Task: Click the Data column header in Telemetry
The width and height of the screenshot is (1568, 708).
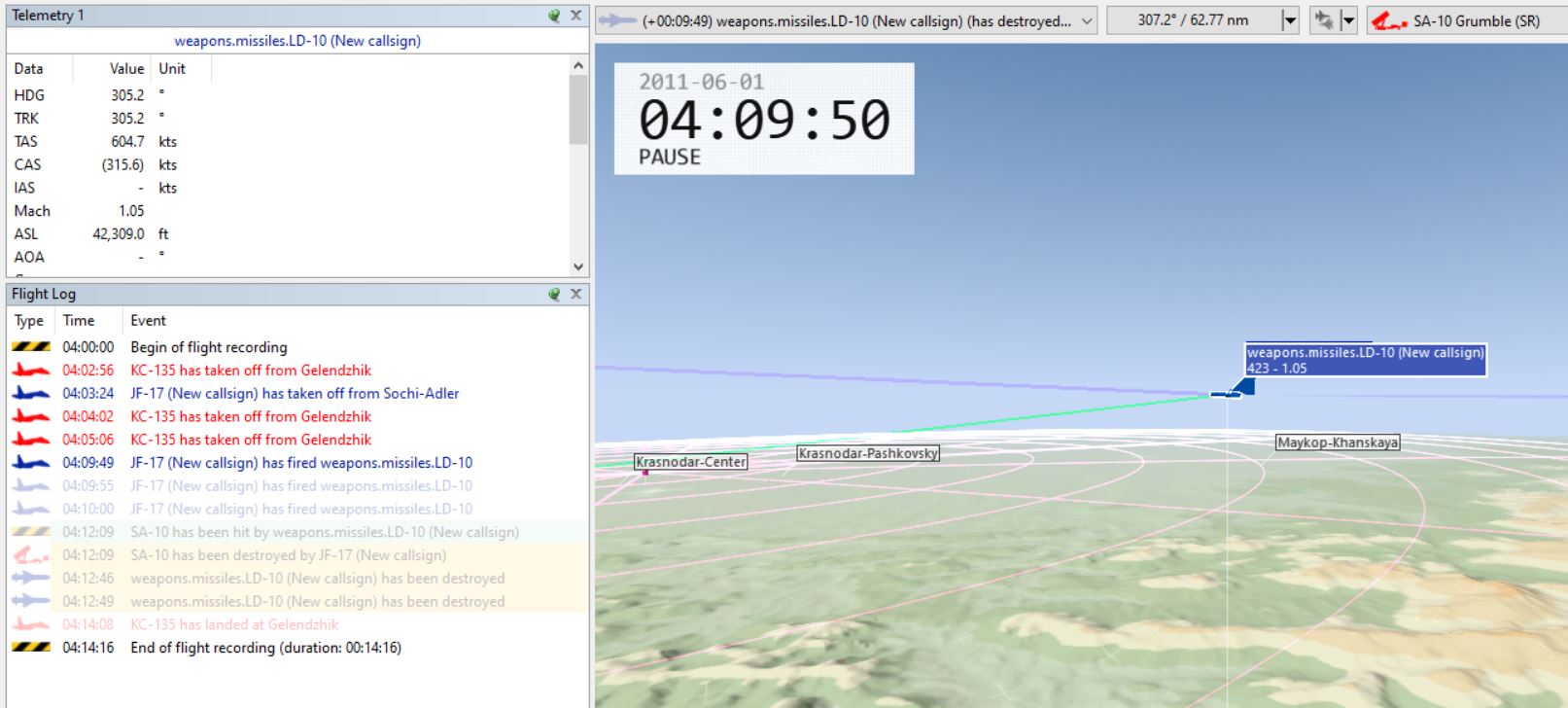Action: (x=28, y=68)
